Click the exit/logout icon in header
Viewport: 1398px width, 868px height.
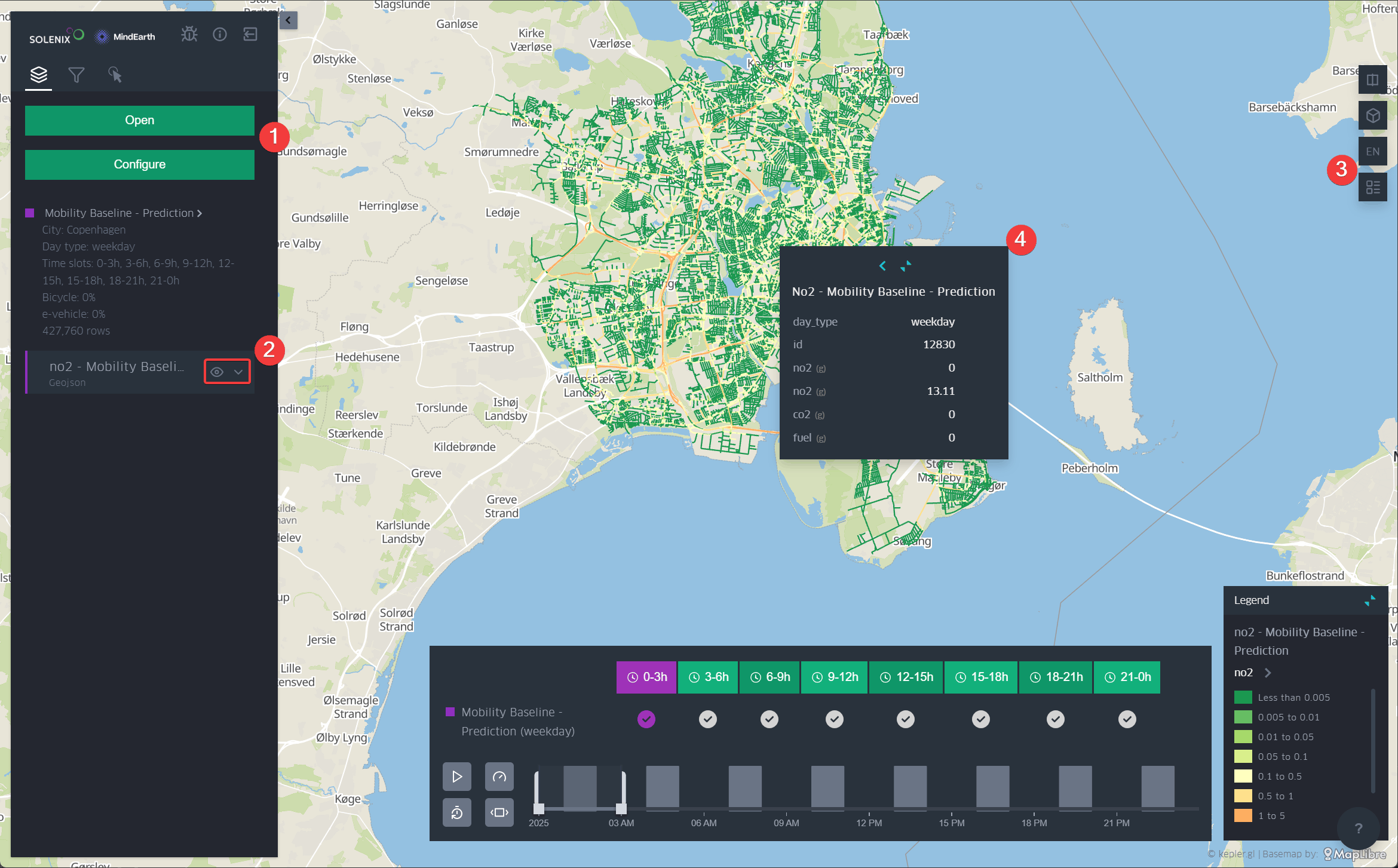point(250,35)
